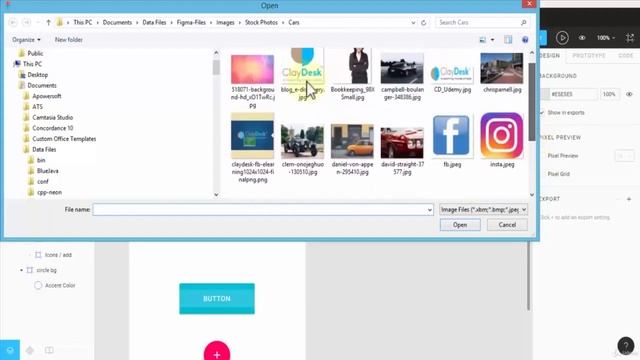
Task: Cancel the Open dialog
Action: [x=507, y=225]
